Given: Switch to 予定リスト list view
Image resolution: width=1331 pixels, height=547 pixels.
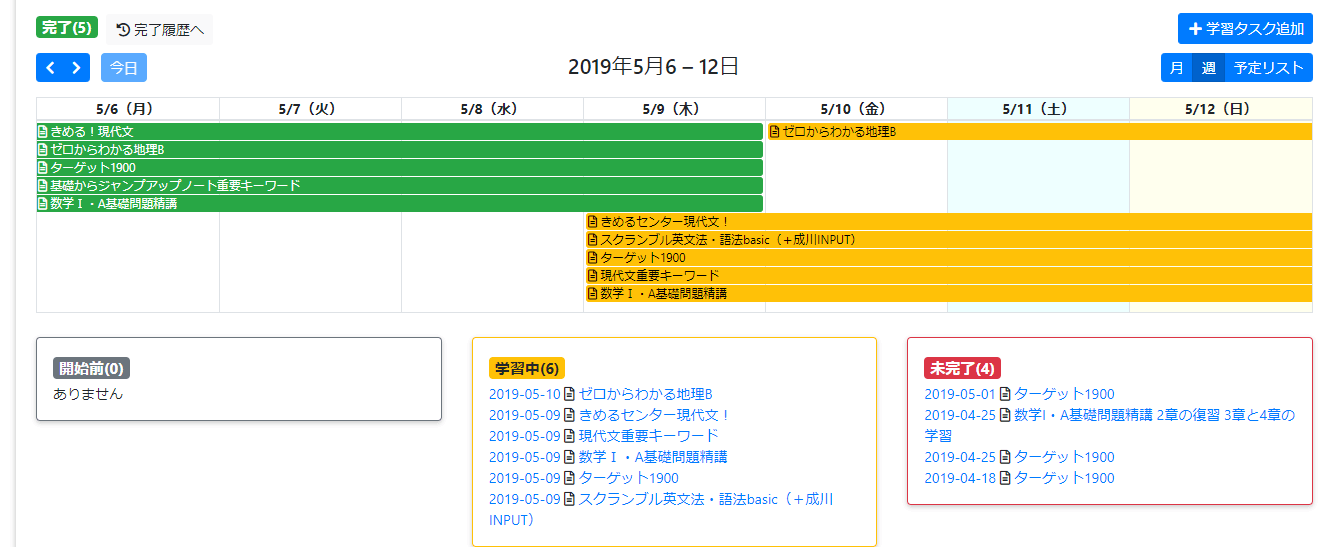Looking at the screenshot, I should click(x=1268, y=68).
